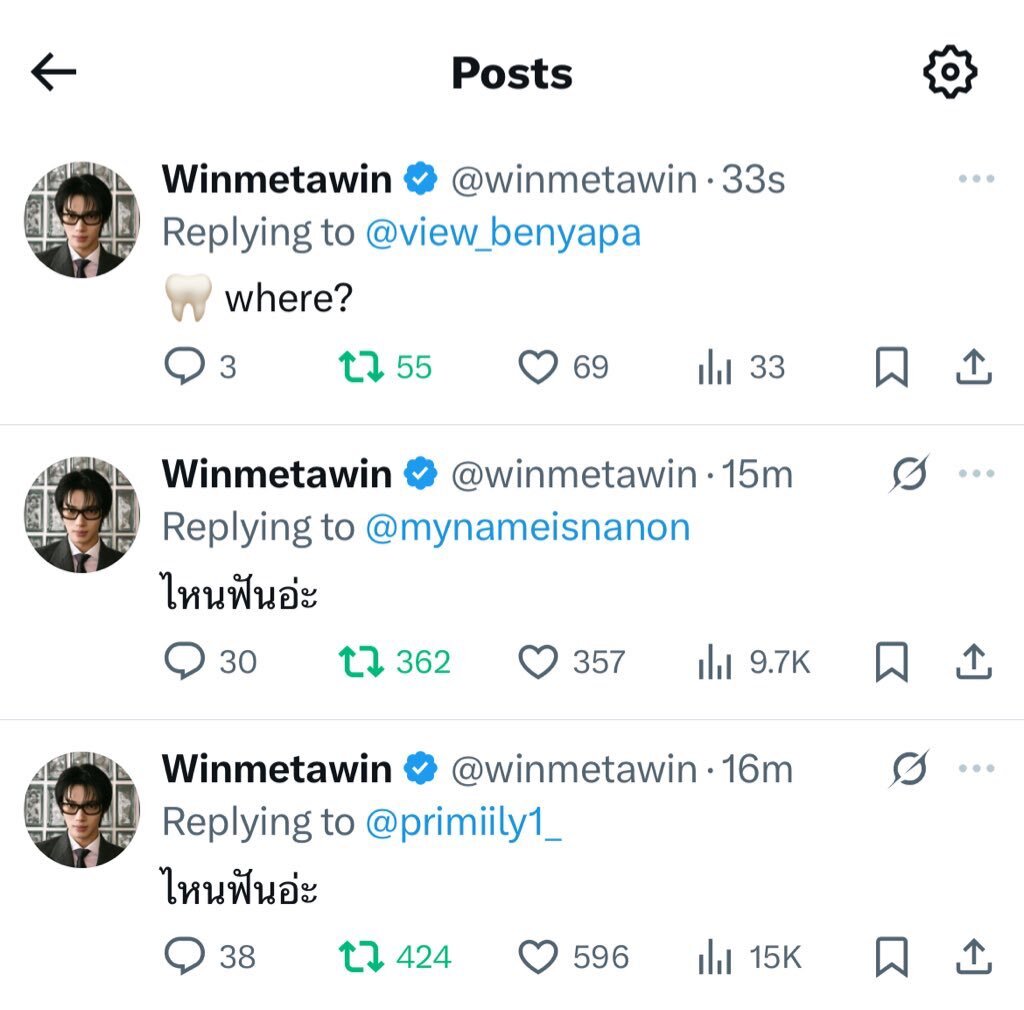This screenshot has width=1024, height=1010.
Task: Go back using the left arrow
Action: click(54, 72)
